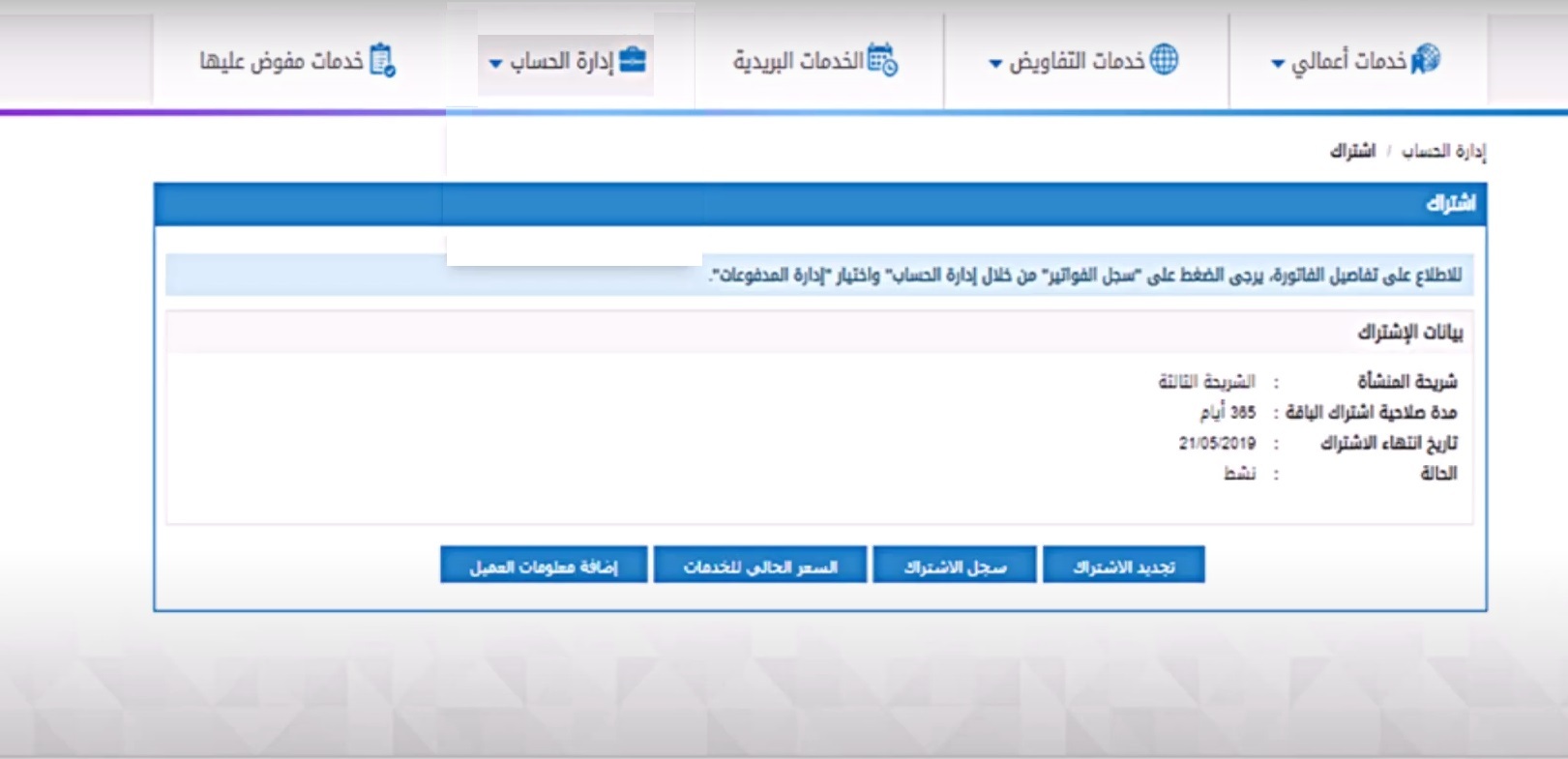Image resolution: width=1568 pixels, height=759 pixels.
Task: Click the سجل الاشتراك button
Action: (x=955, y=566)
